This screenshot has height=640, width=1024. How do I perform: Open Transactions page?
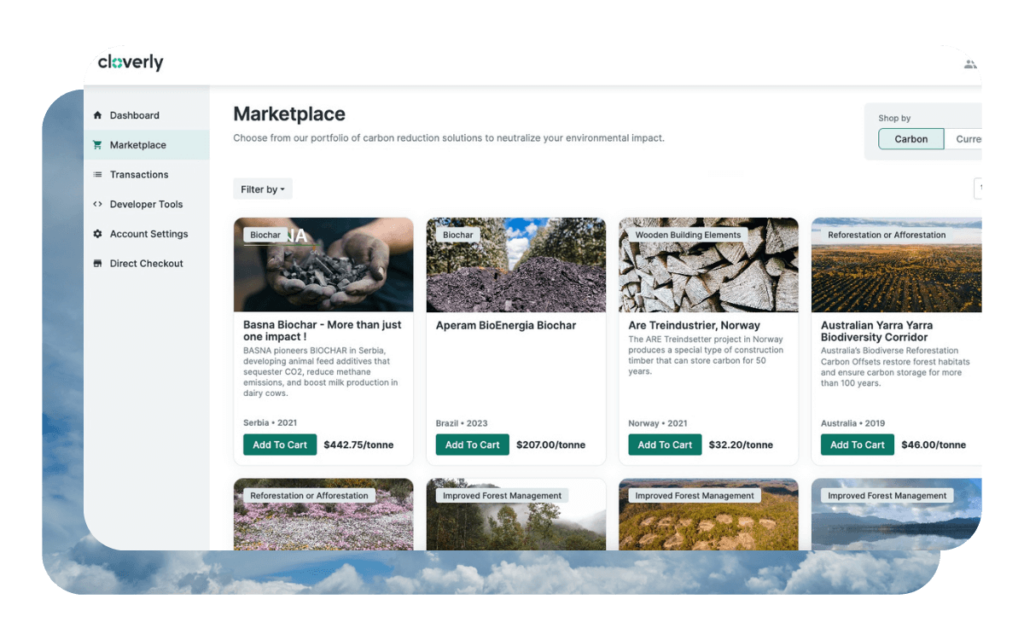[x=146, y=174]
